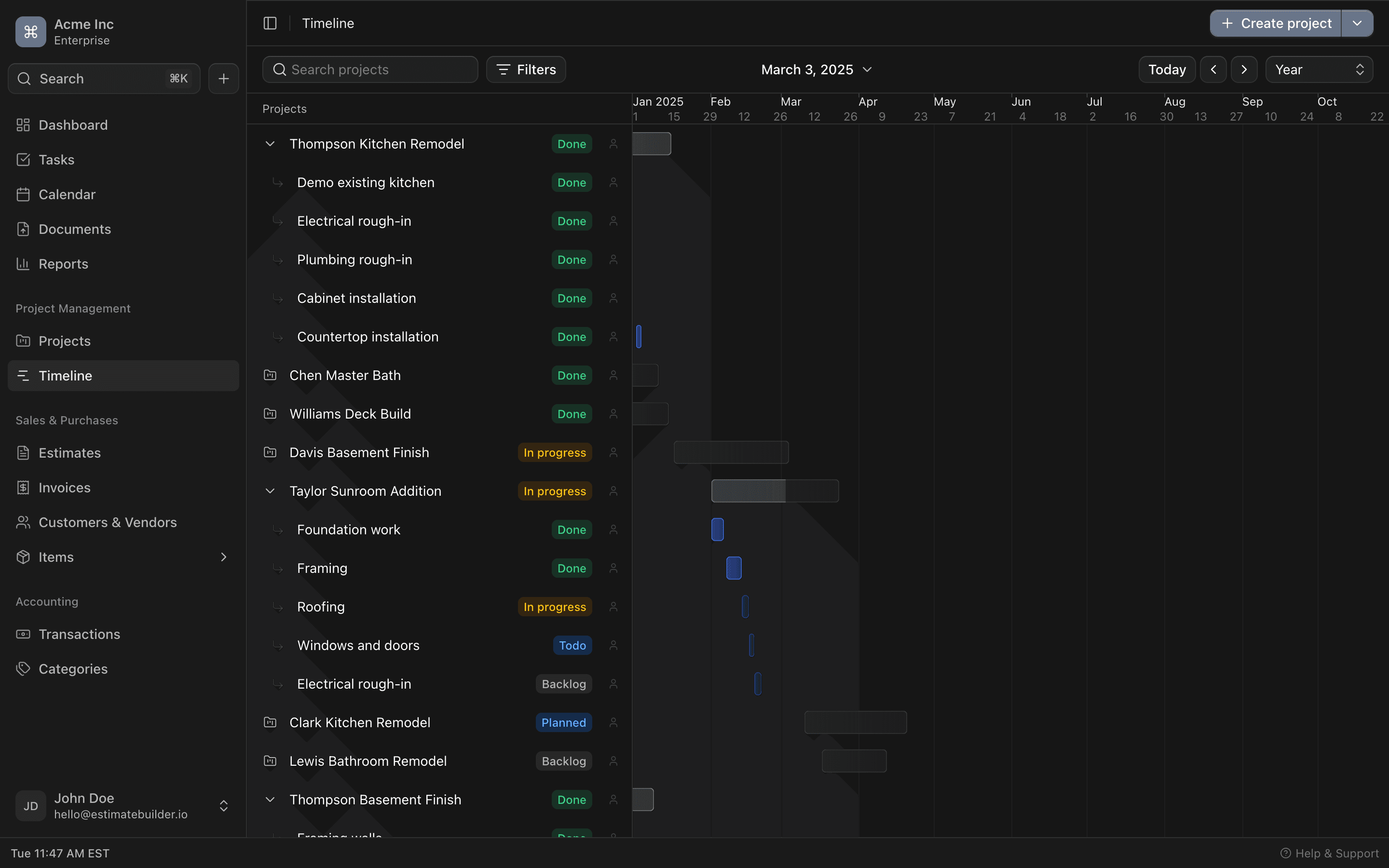Open the Filters button

(x=526, y=69)
